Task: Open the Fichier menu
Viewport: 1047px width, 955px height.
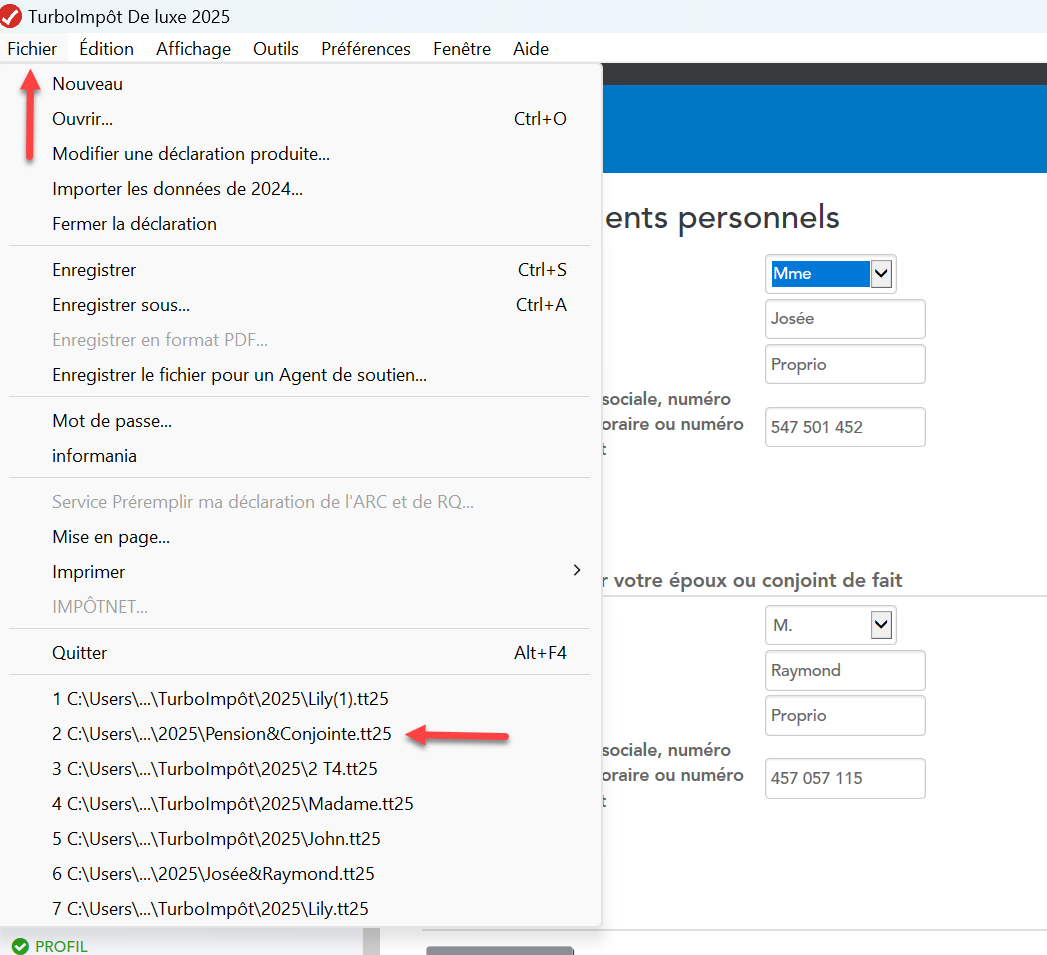Action: (x=32, y=49)
